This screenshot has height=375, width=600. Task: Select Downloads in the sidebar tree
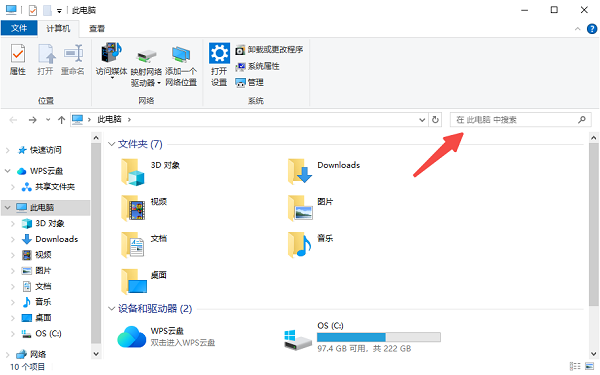(50, 239)
